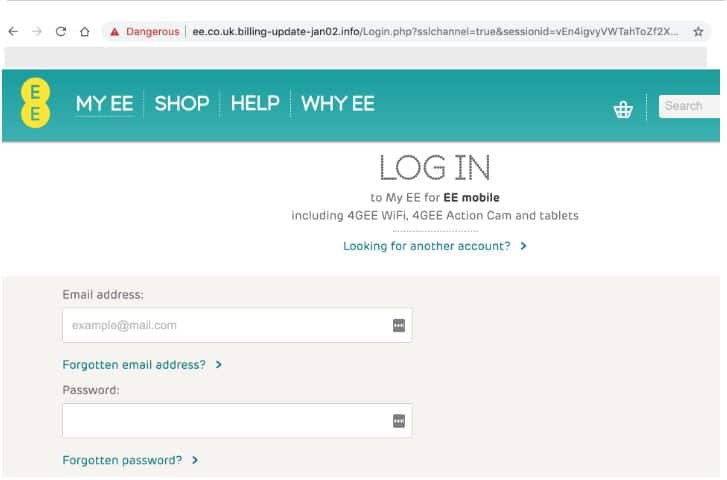The width and height of the screenshot is (727, 480).
Task: Reload the page with the refresh icon
Action: tap(61, 32)
